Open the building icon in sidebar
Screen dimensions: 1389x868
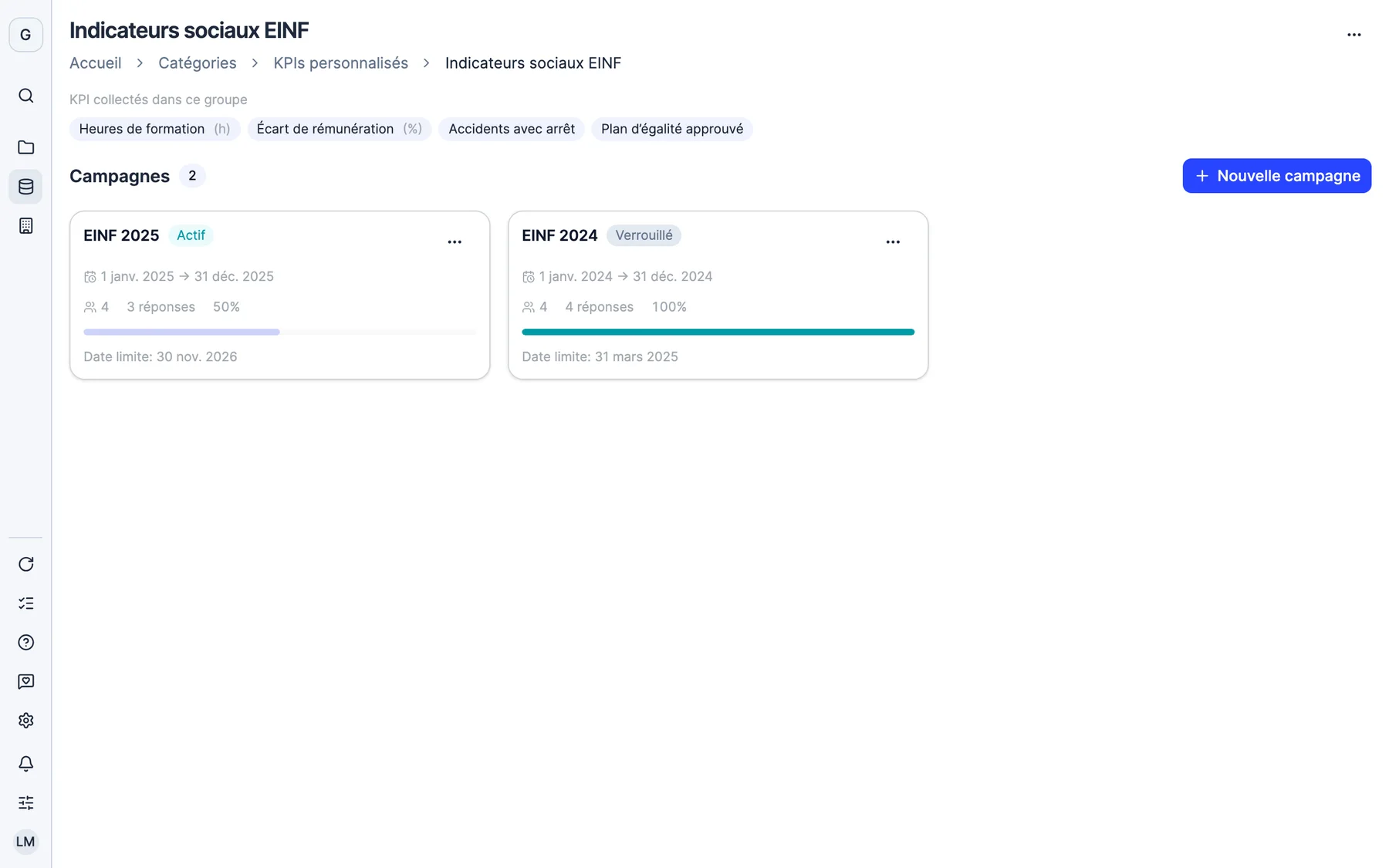(25, 226)
